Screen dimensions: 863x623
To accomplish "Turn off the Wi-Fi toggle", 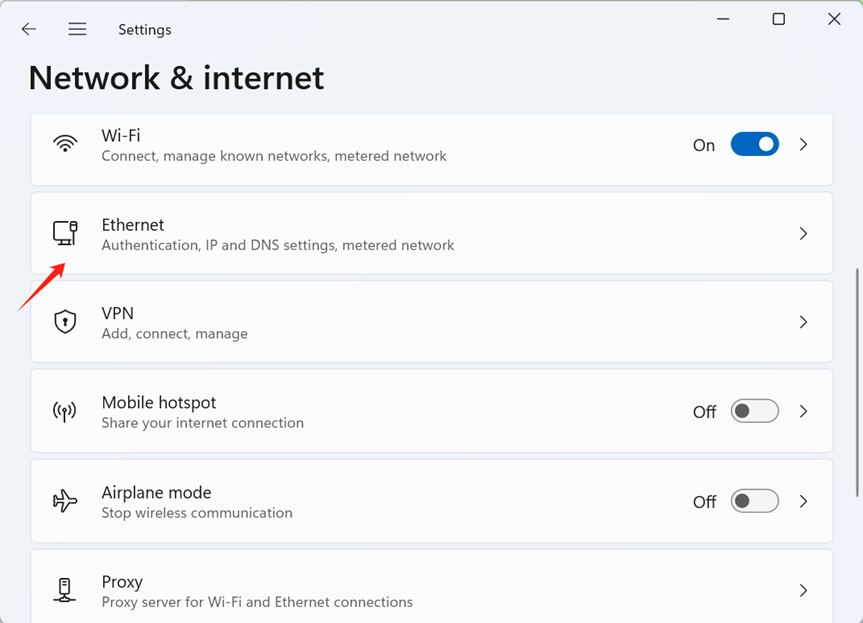I will click(755, 144).
